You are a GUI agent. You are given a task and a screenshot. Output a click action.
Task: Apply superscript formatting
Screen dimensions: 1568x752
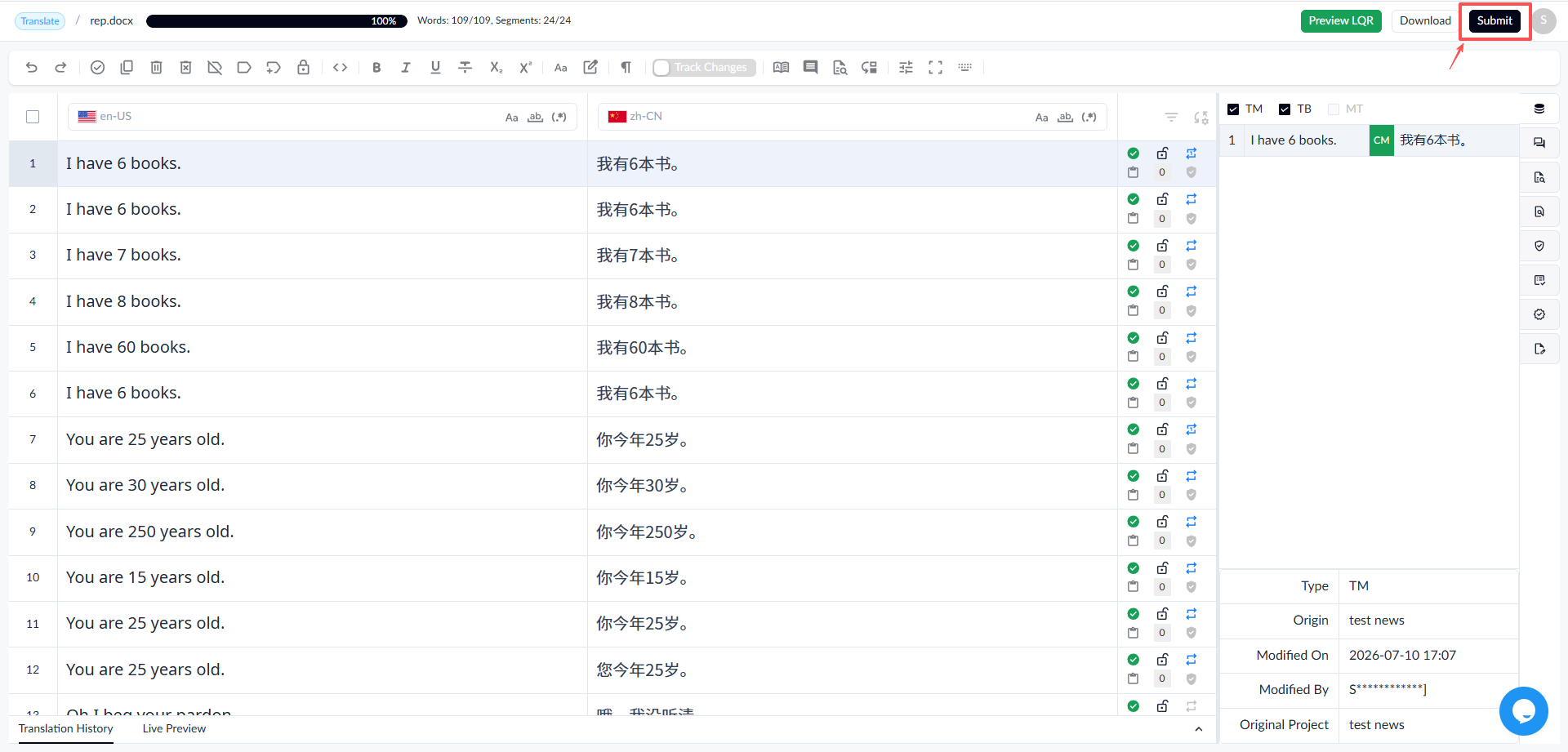click(x=525, y=68)
